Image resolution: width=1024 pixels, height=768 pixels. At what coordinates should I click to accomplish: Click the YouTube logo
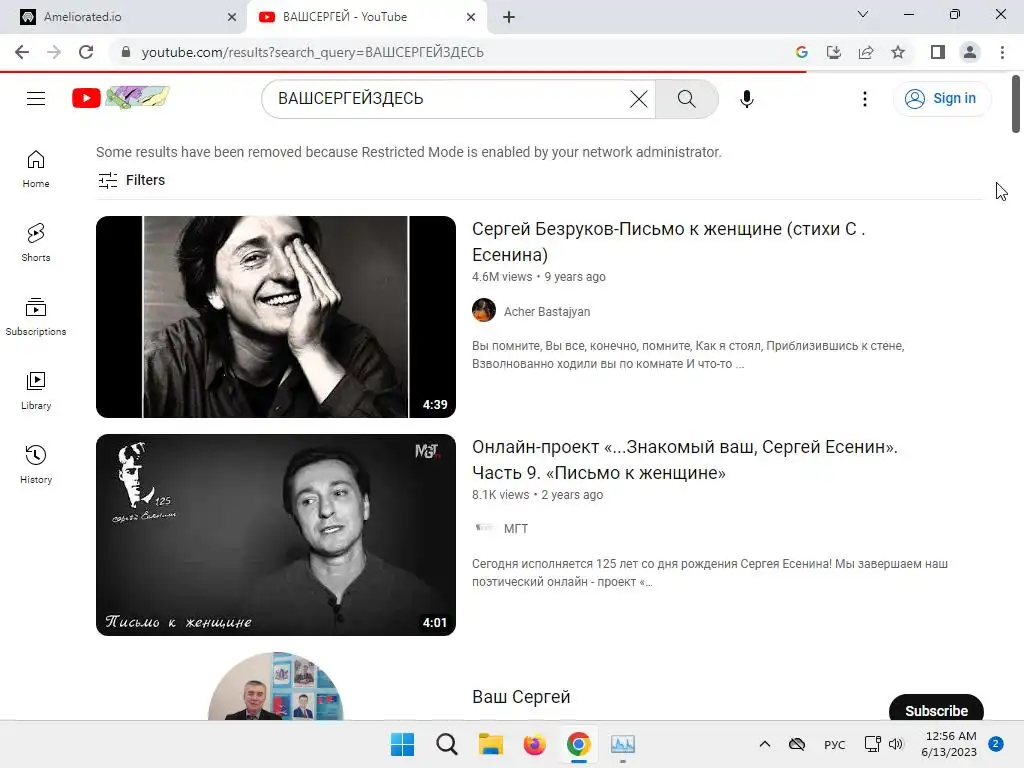click(x=121, y=98)
